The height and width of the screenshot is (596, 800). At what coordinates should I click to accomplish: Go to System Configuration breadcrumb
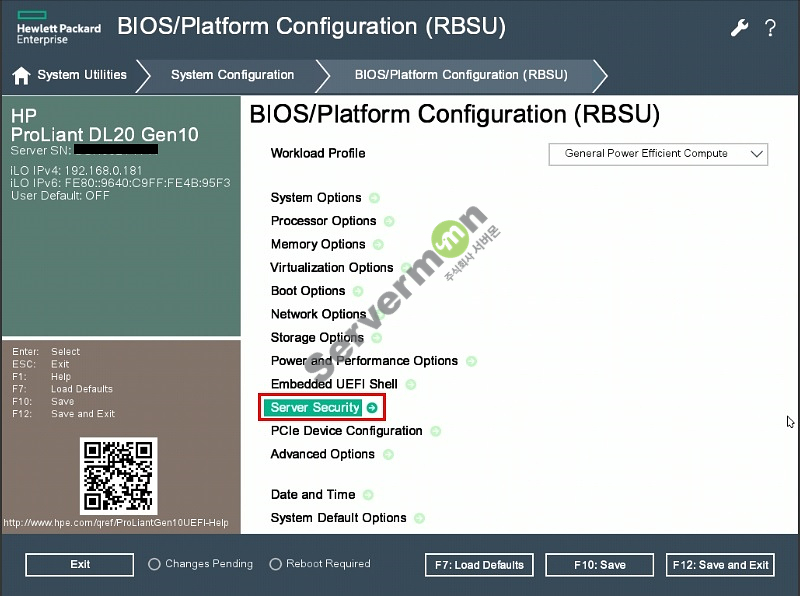tap(233, 75)
